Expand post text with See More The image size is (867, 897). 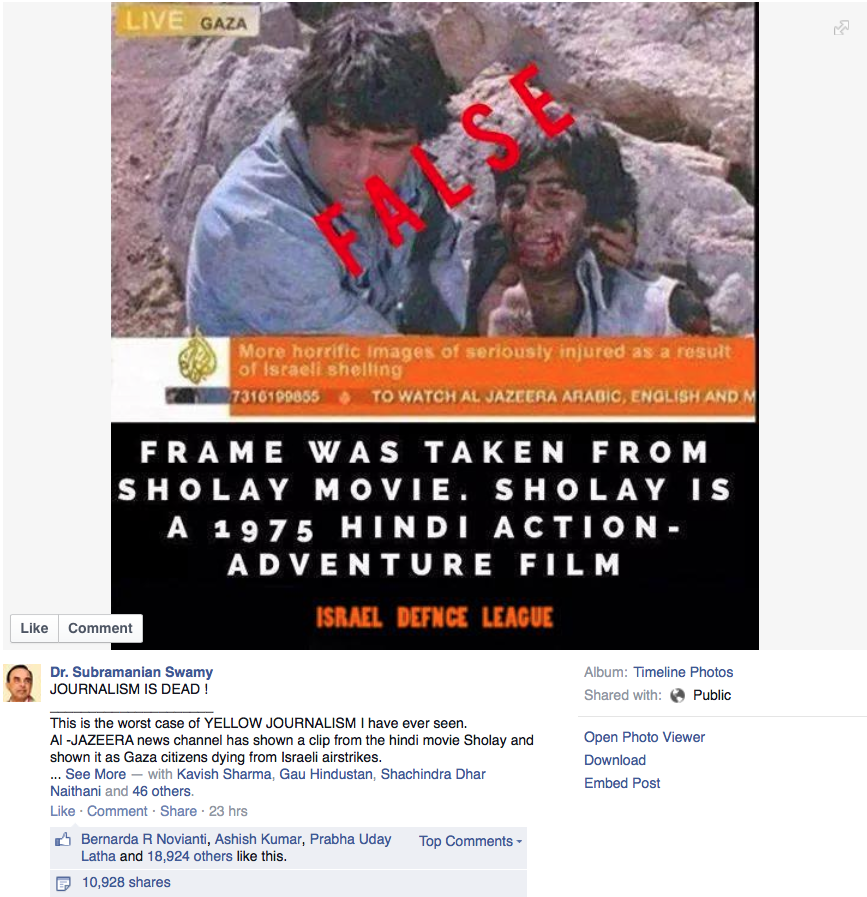(x=96, y=774)
